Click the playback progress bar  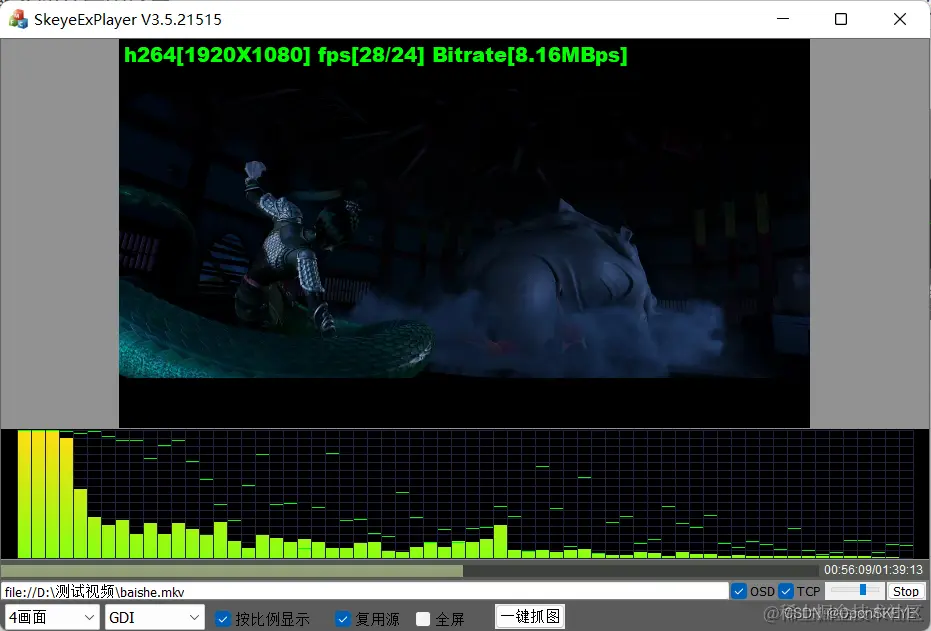(409, 570)
